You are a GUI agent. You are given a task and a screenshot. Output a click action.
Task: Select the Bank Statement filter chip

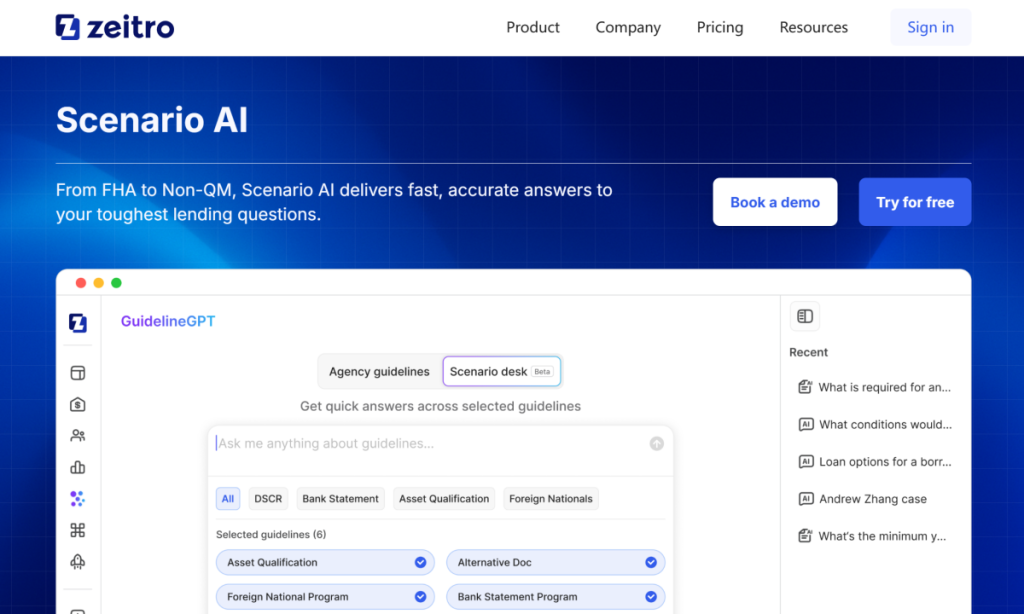coord(340,498)
